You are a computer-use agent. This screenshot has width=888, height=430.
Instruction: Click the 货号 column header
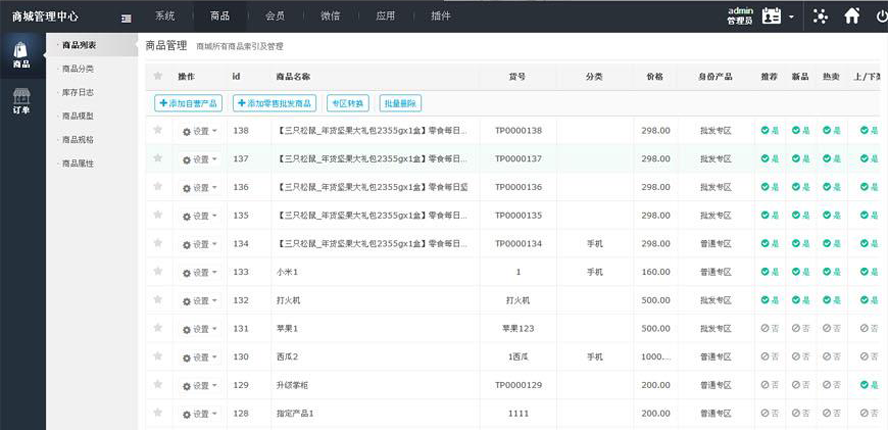(x=518, y=76)
